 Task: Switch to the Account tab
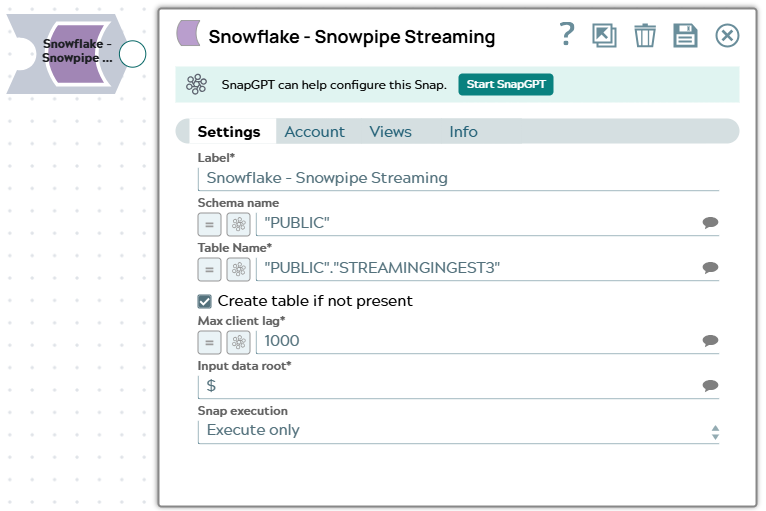coord(314,132)
